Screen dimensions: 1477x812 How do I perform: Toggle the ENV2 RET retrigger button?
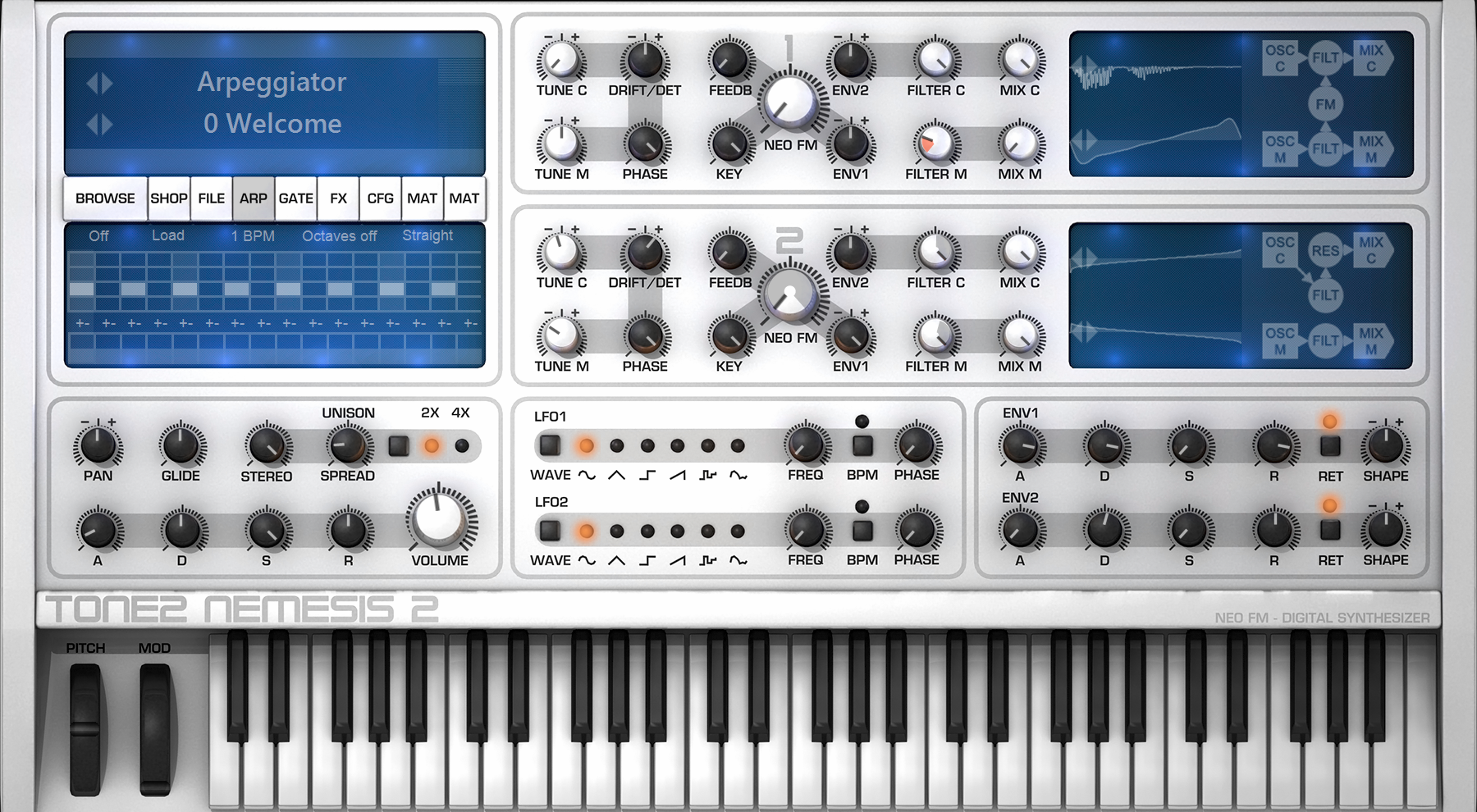coord(1329,531)
